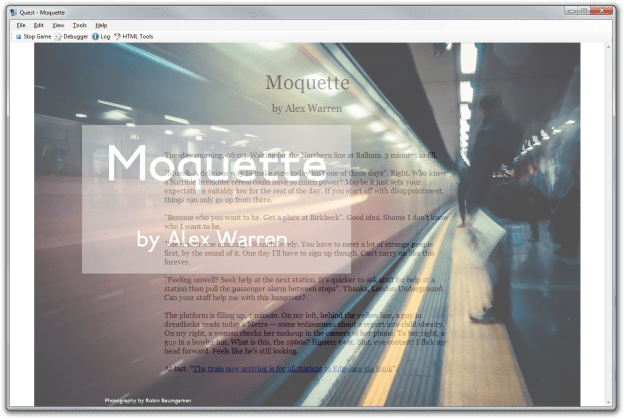
Task: Close the Quest - Moquette window
Action: pos(601,11)
